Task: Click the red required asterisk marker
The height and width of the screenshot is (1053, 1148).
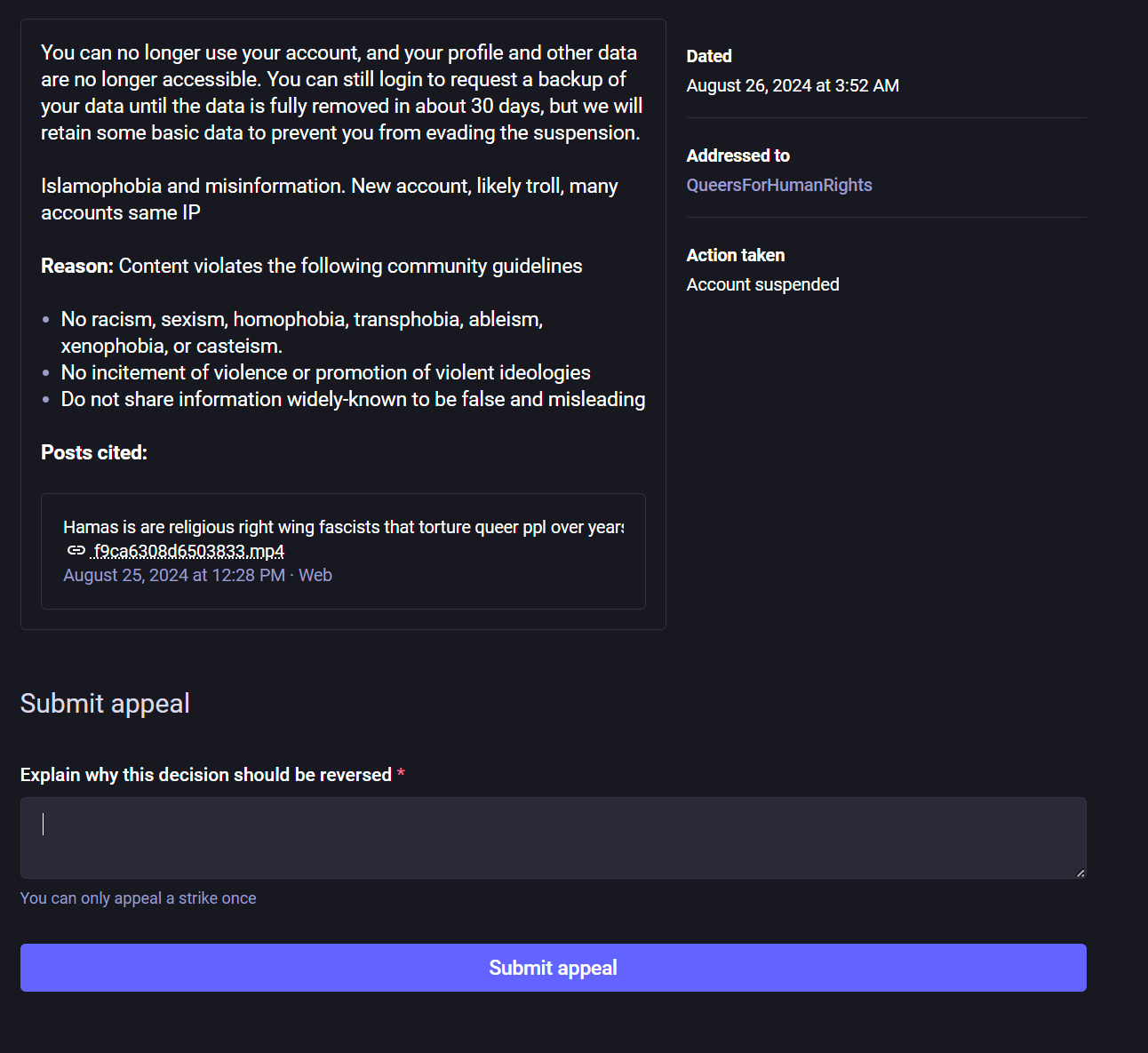Action: pos(401,774)
